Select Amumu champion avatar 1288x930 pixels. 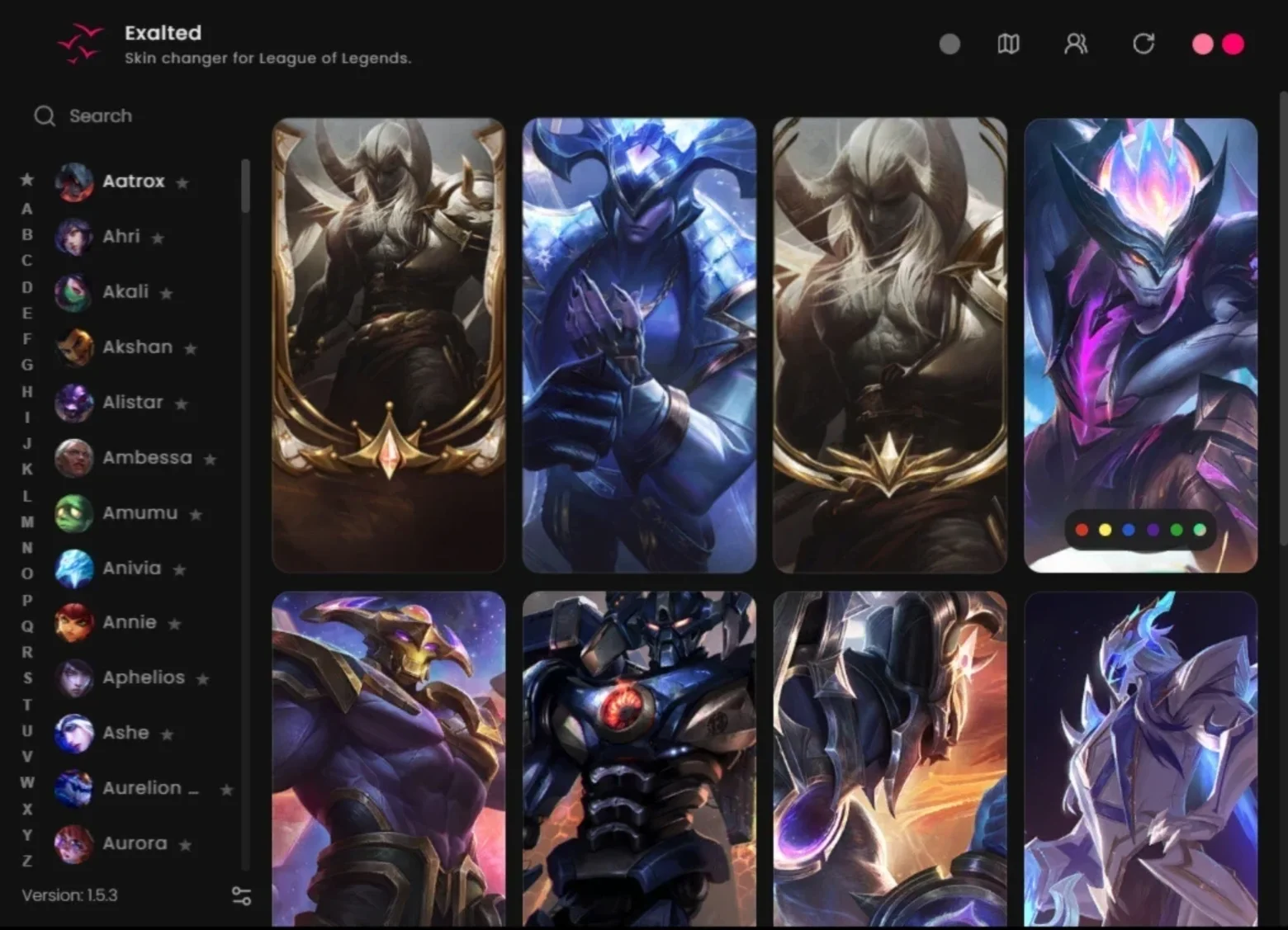coord(74,513)
